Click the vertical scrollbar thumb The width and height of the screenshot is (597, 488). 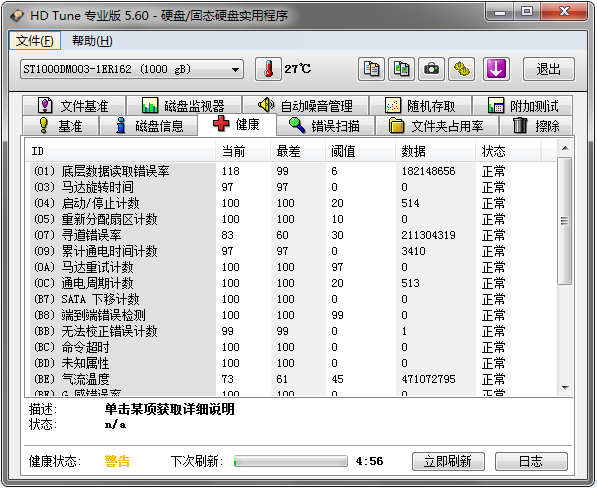565,221
